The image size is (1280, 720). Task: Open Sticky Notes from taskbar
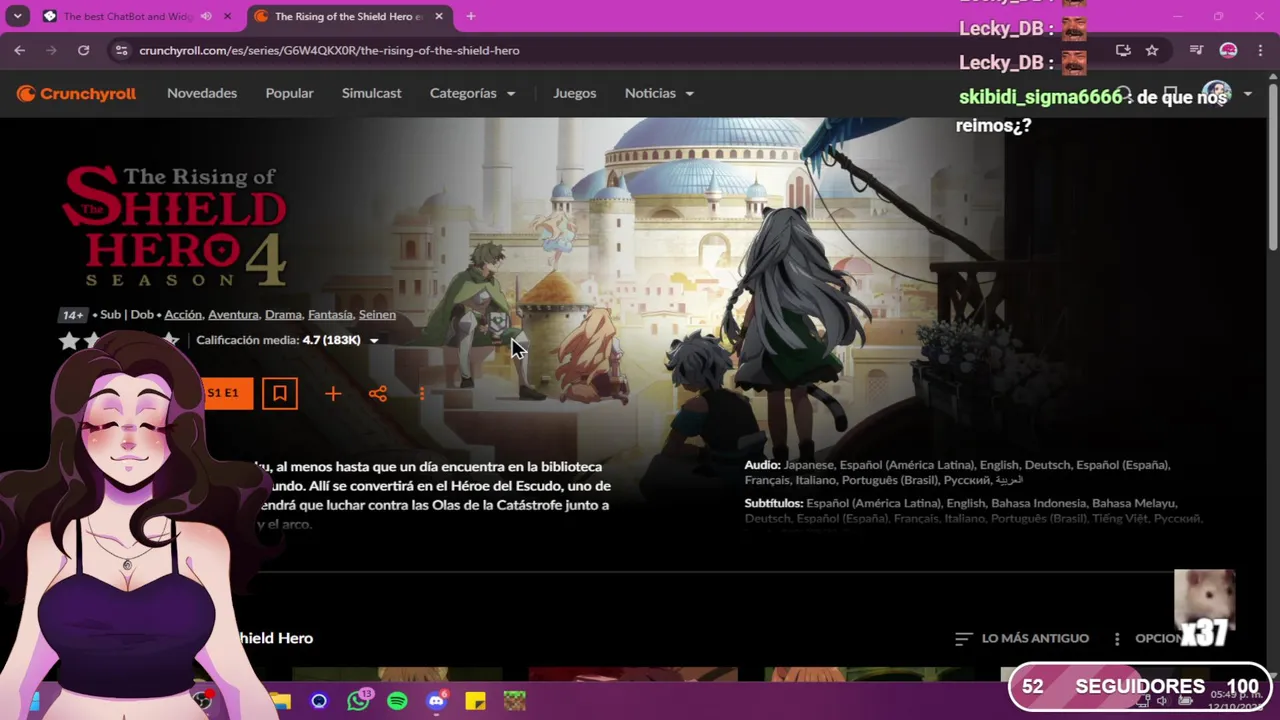click(475, 701)
